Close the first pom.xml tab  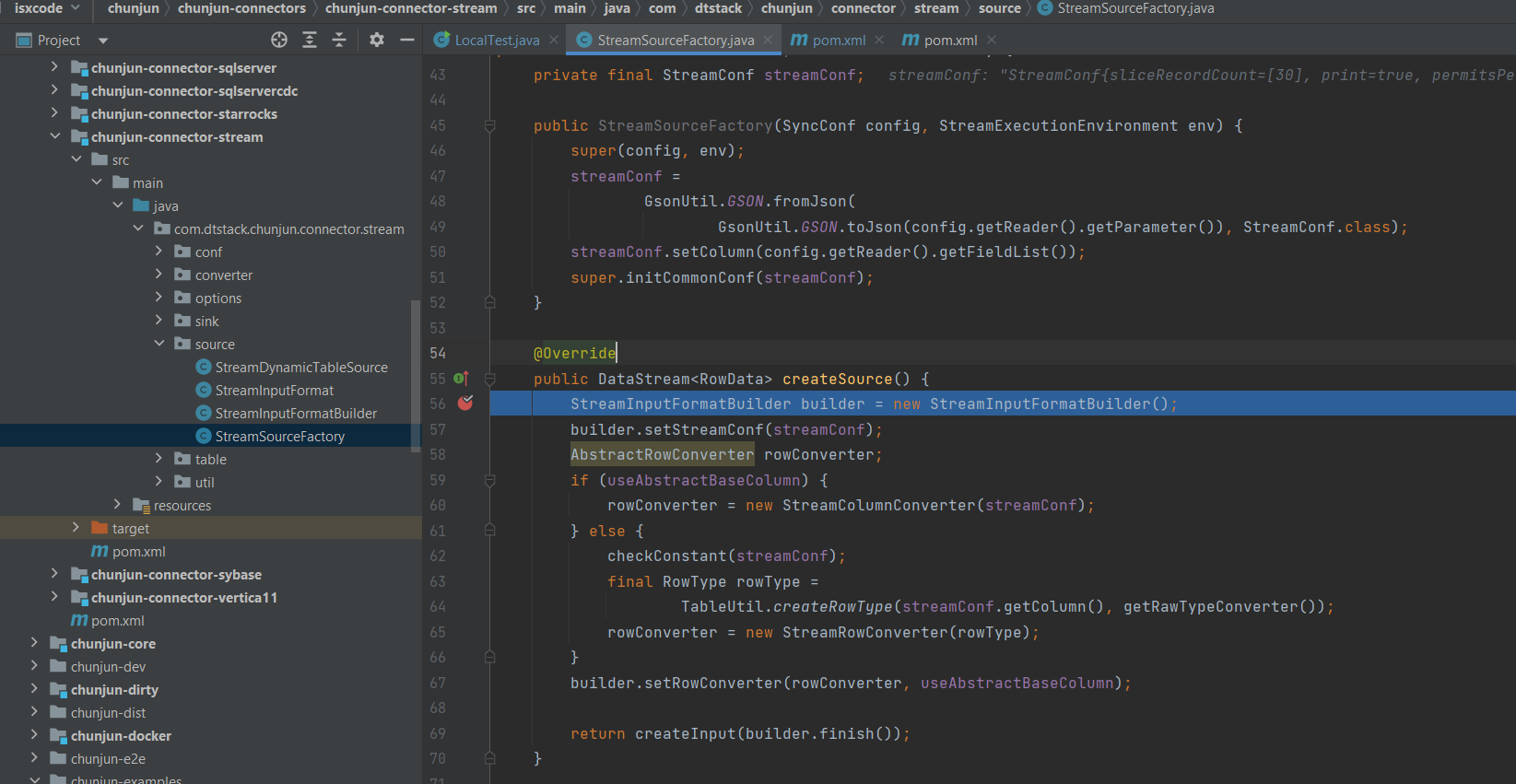click(879, 40)
